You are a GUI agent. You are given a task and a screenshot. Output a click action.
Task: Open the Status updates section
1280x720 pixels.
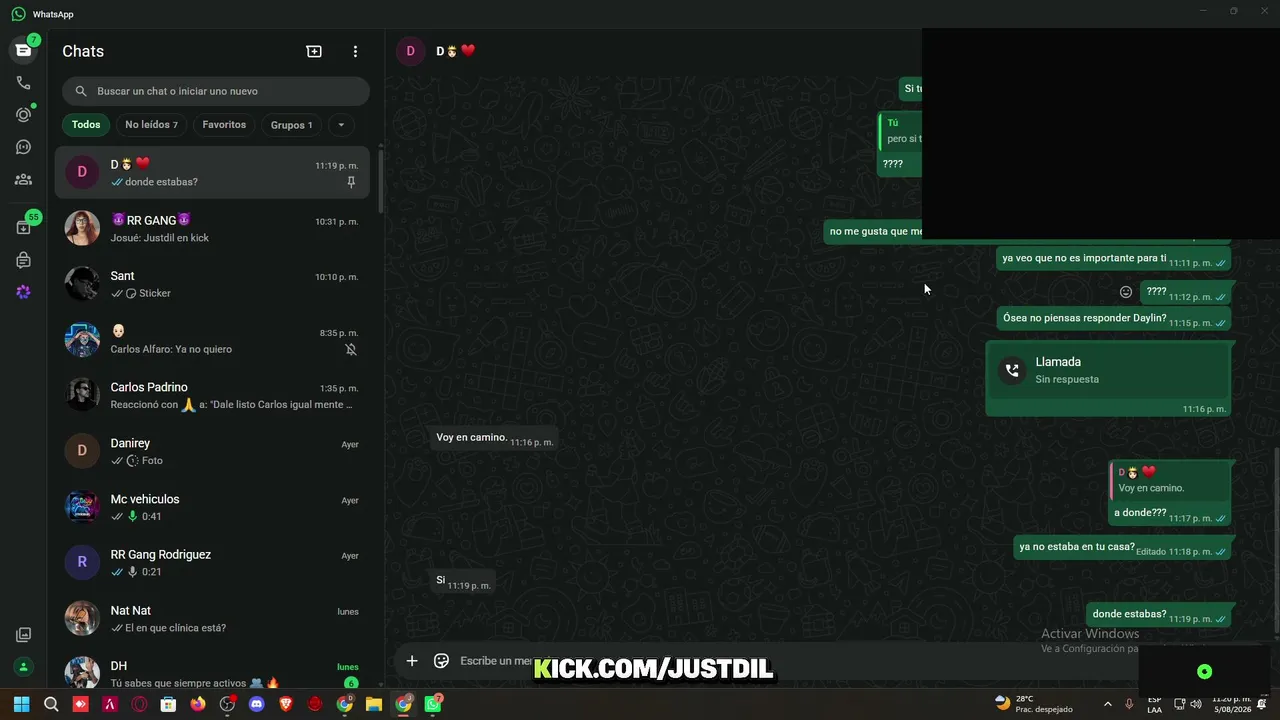point(23,115)
